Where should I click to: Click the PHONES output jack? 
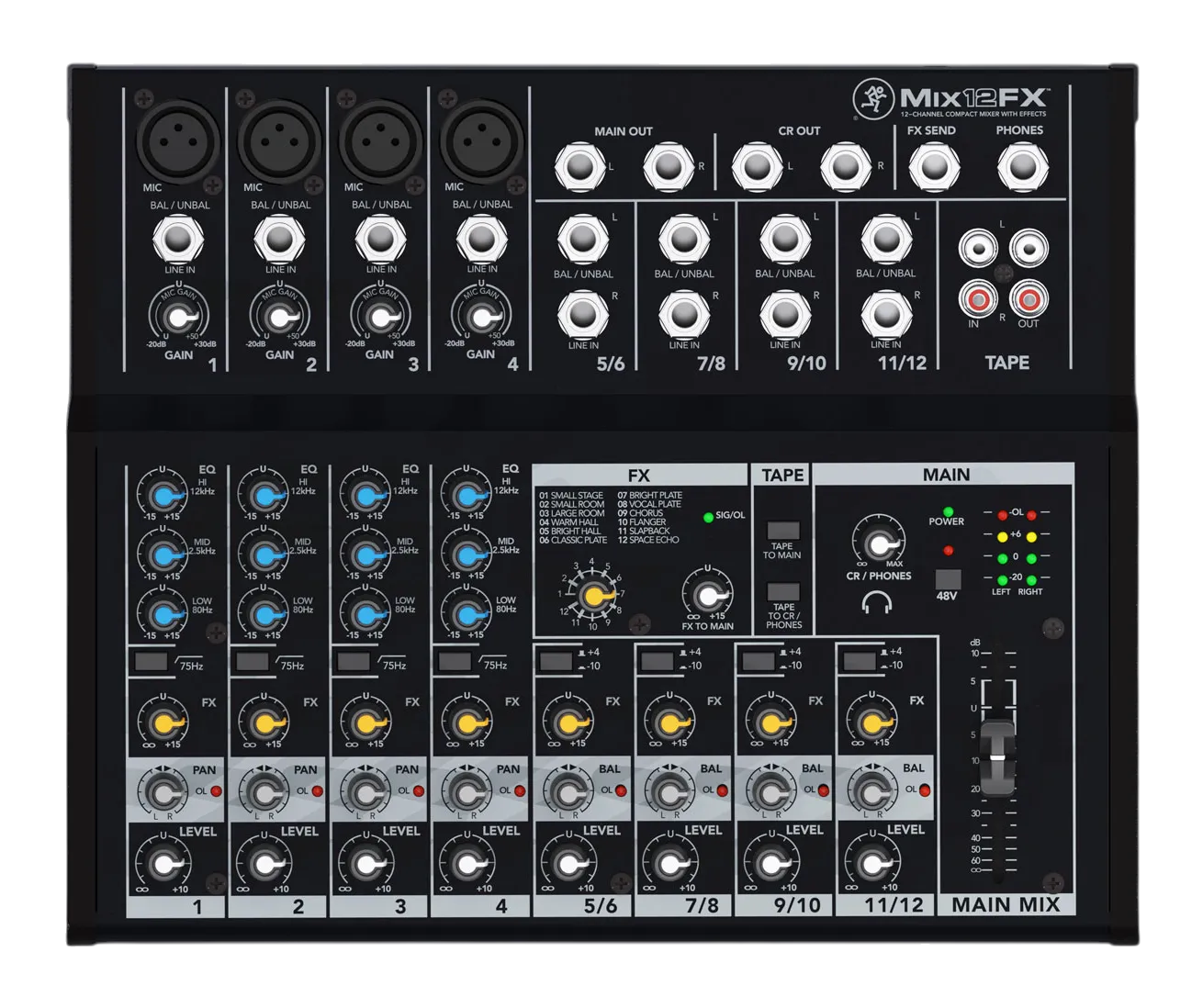coord(1022,166)
